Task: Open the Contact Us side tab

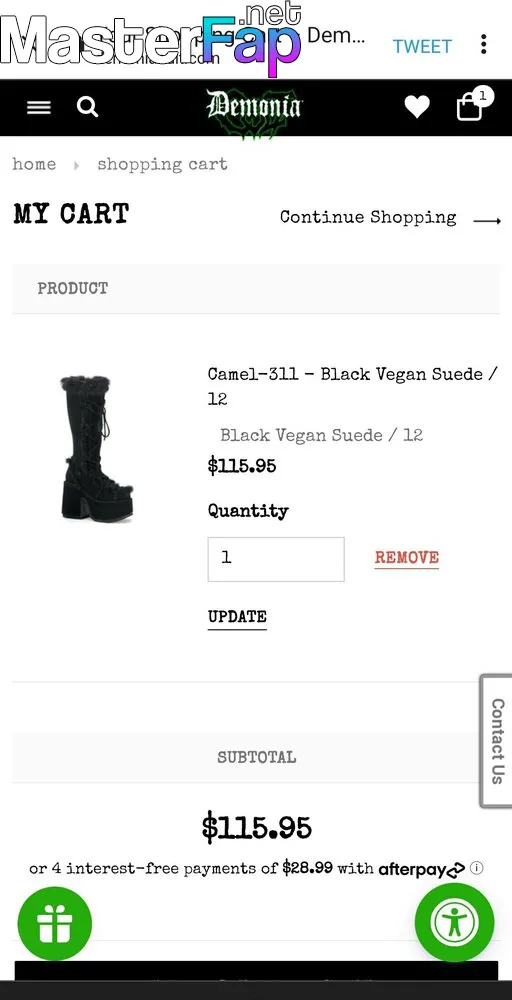Action: [x=496, y=741]
